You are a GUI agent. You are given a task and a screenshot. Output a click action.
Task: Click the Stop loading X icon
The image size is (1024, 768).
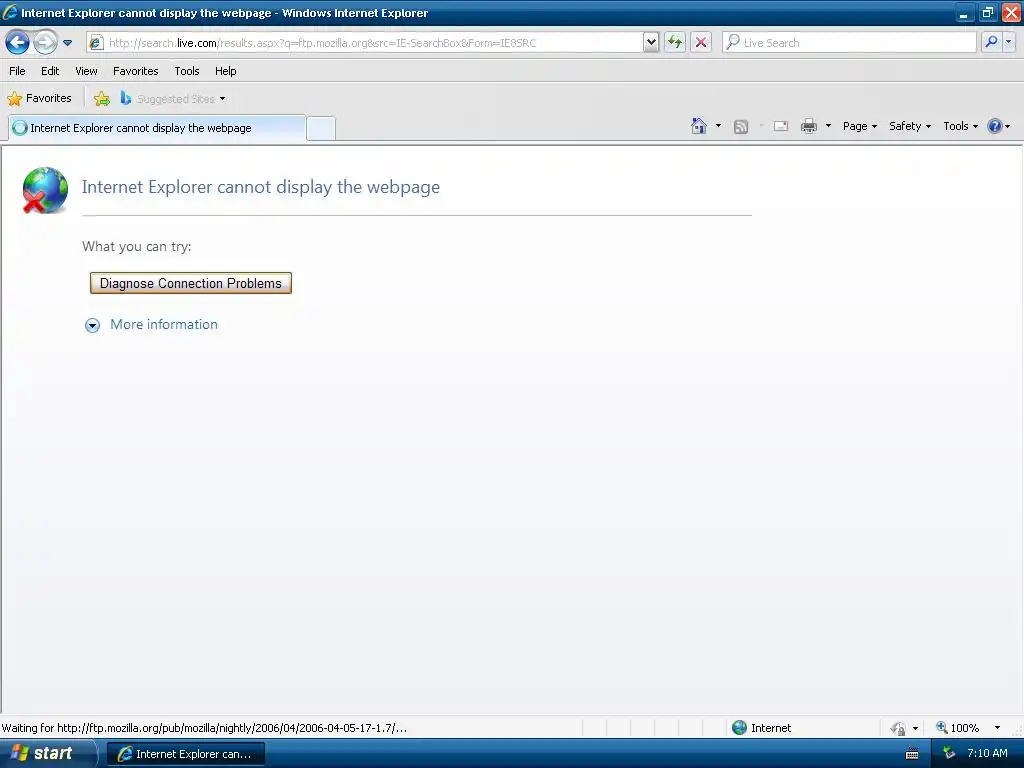tap(701, 43)
